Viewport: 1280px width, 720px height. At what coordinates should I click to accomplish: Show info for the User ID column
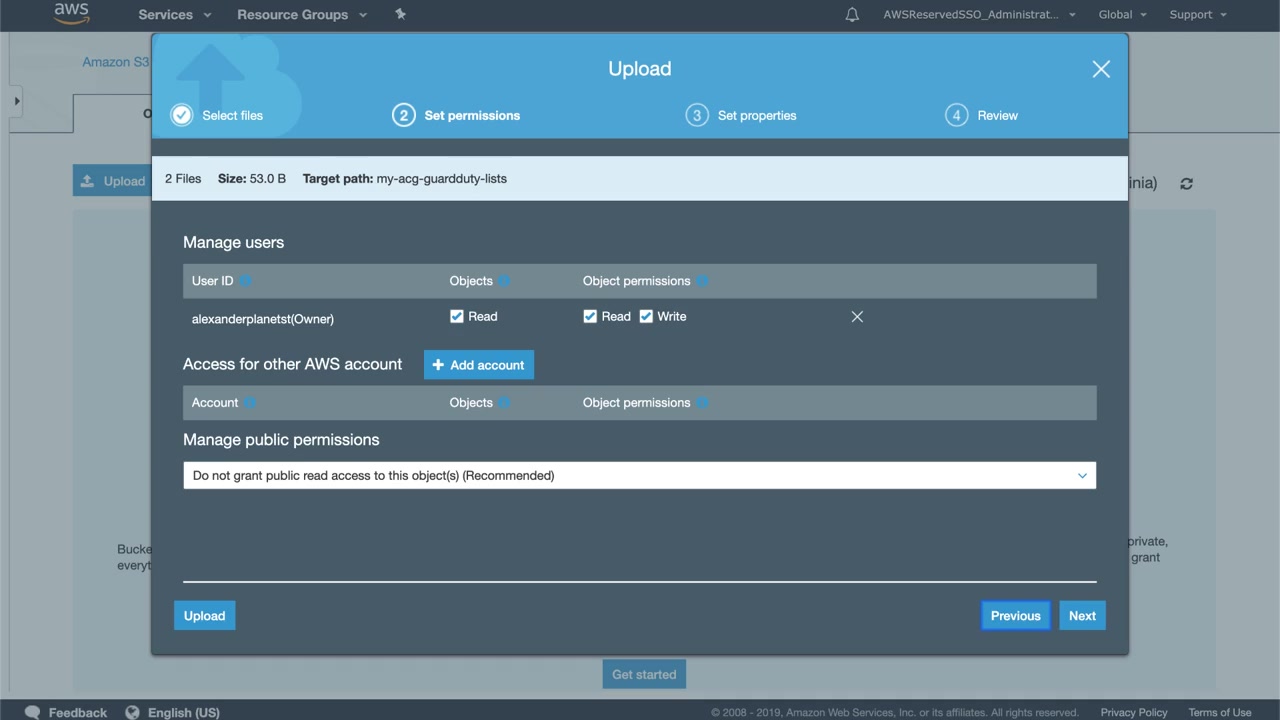(x=246, y=281)
